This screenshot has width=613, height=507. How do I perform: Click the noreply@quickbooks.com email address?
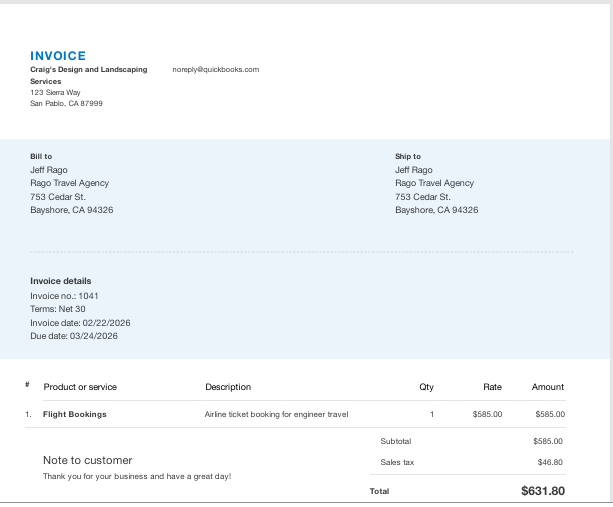pos(215,70)
